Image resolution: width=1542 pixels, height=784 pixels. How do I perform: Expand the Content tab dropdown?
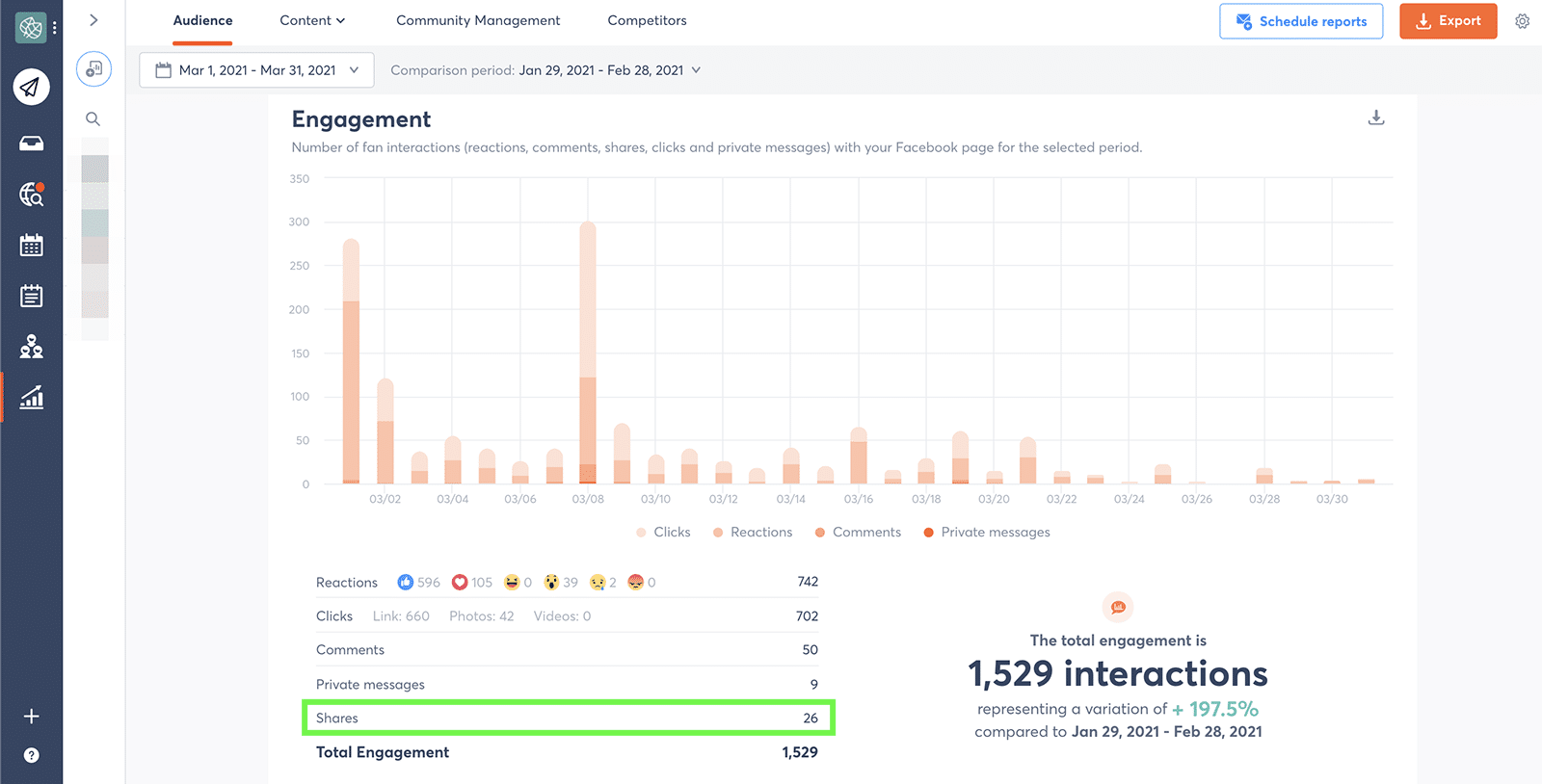tap(311, 20)
